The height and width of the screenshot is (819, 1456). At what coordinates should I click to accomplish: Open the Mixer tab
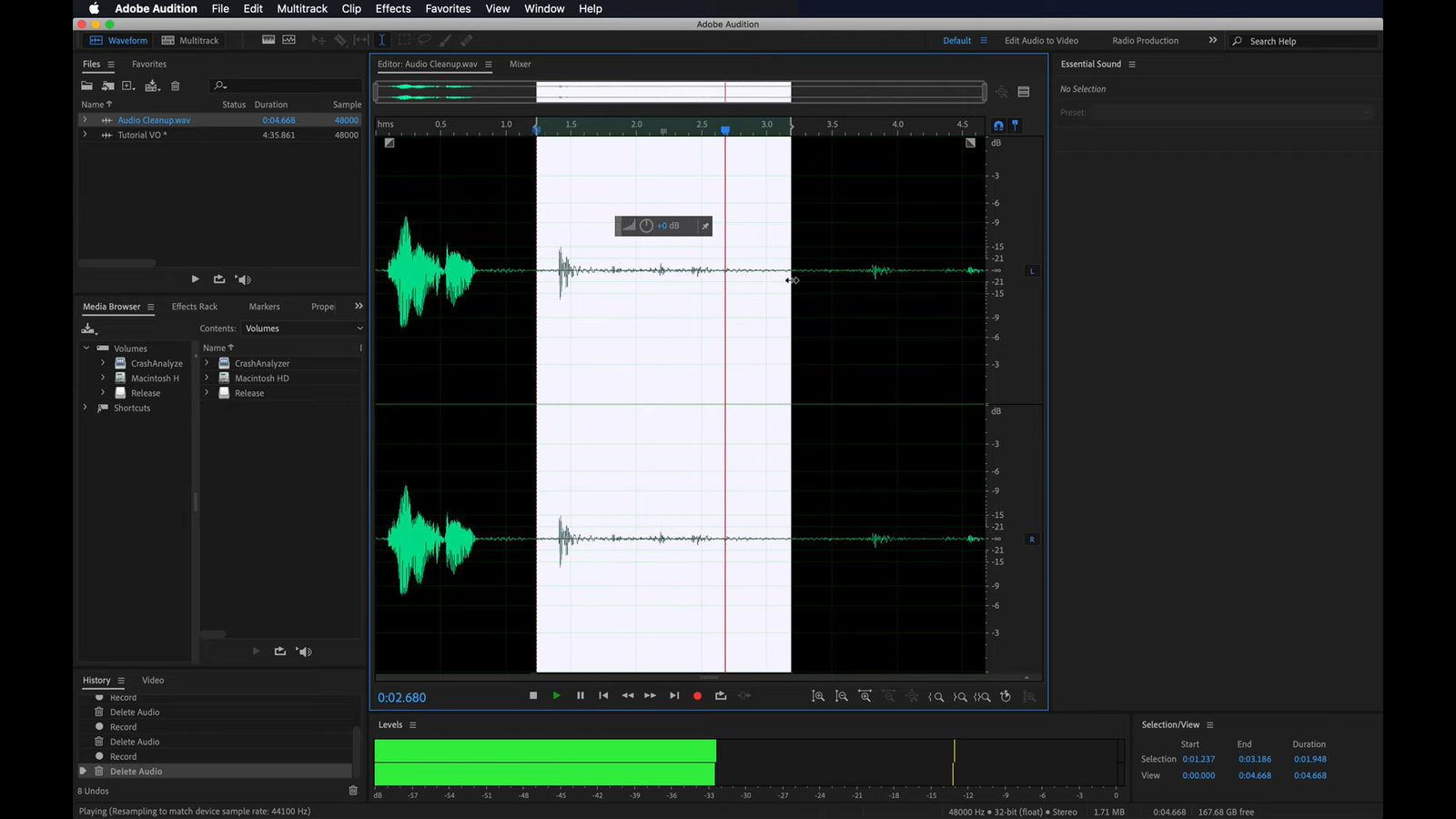click(x=521, y=65)
